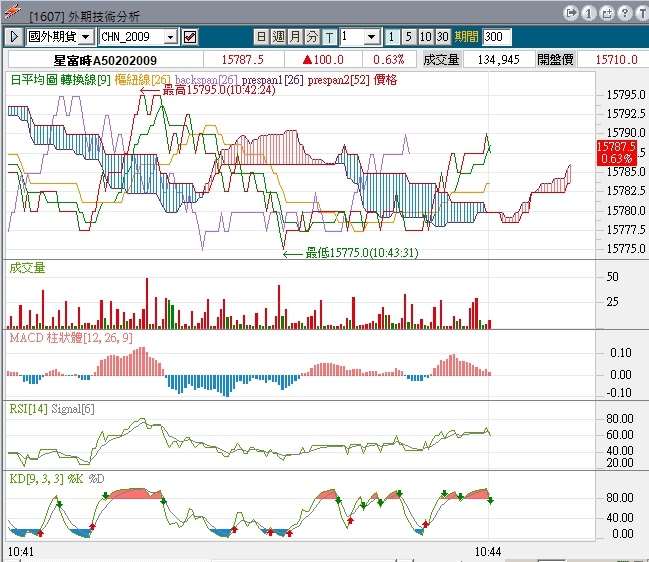Click the 0.63% change percent cell
Image resolution: width=649 pixels, height=562 pixels.
tap(389, 60)
